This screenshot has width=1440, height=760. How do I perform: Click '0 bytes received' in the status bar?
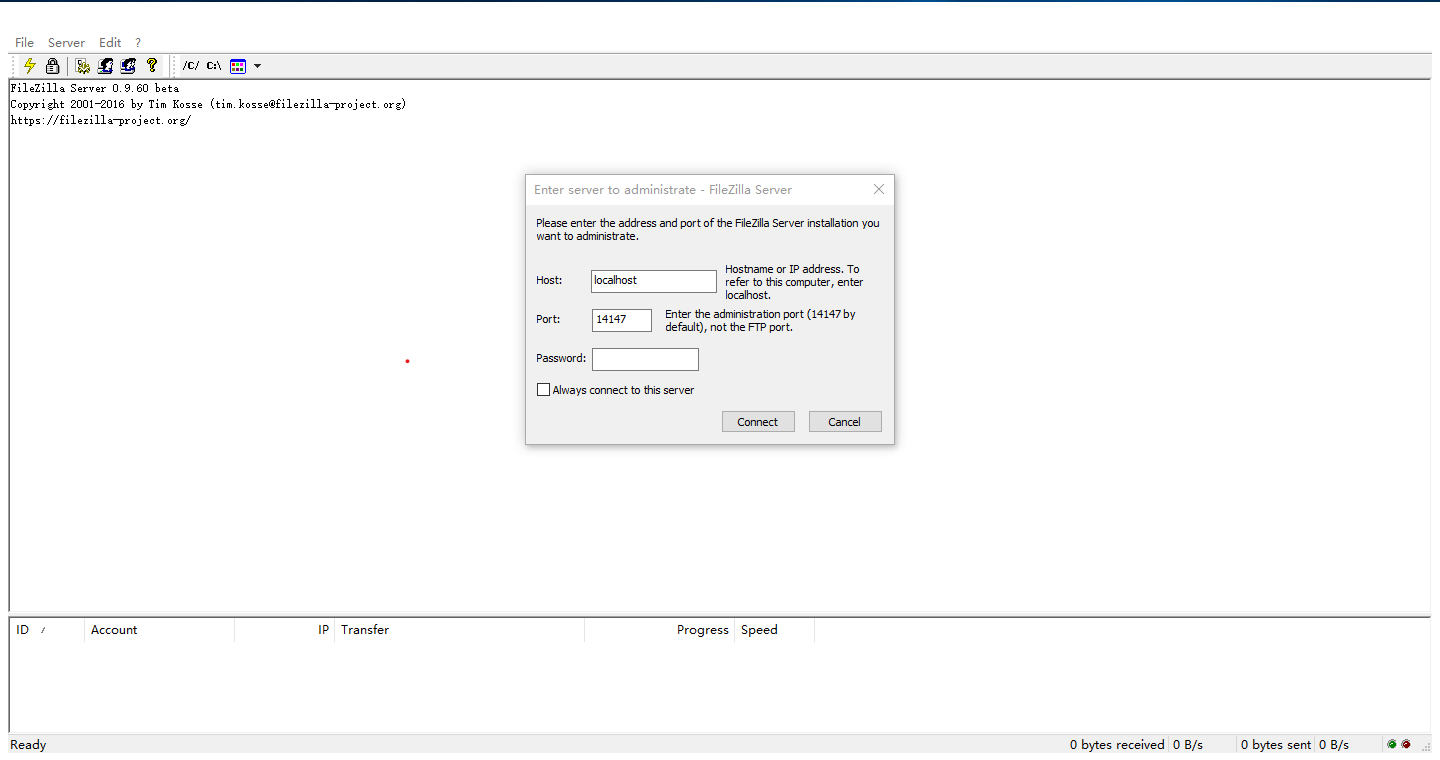1117,745
